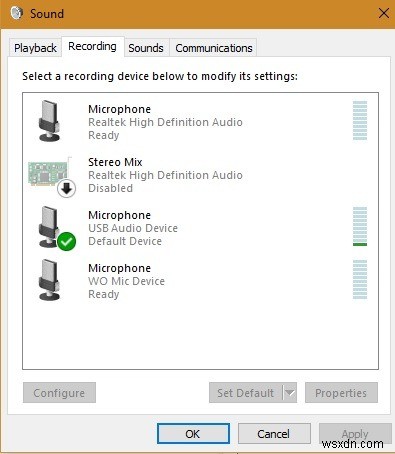Click the WO Mic Device microphone icon
The height and width of the screenshot is (454, 395).
[x=49, y=280]
